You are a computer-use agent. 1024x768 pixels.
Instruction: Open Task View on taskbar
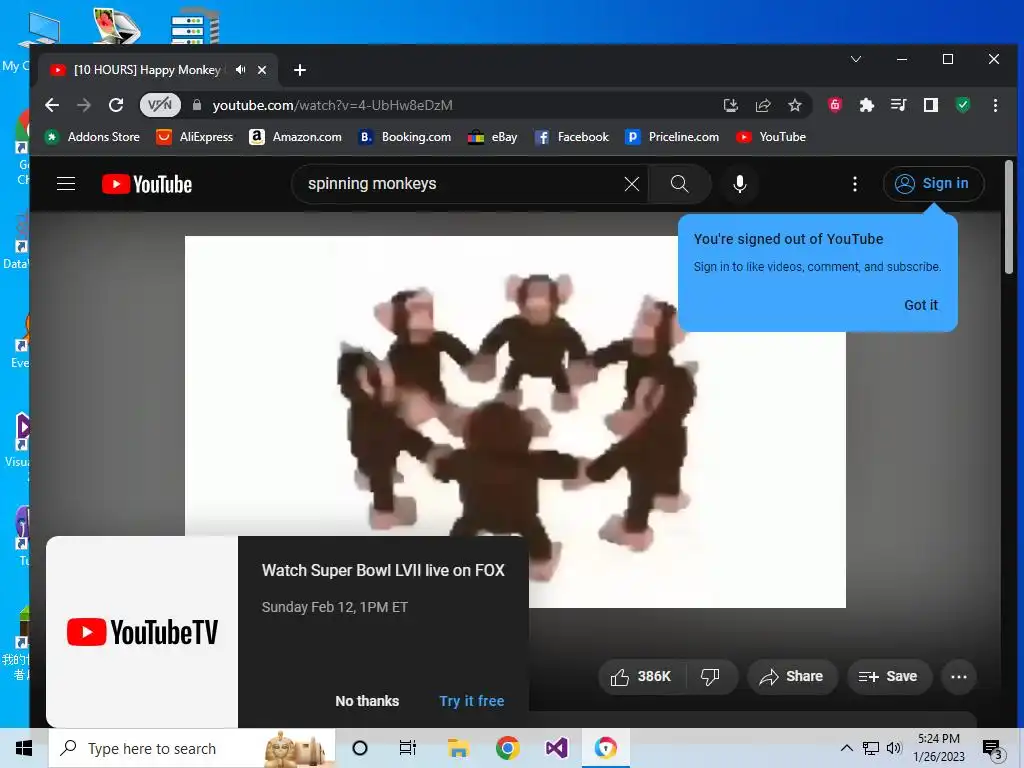[408, 748]
